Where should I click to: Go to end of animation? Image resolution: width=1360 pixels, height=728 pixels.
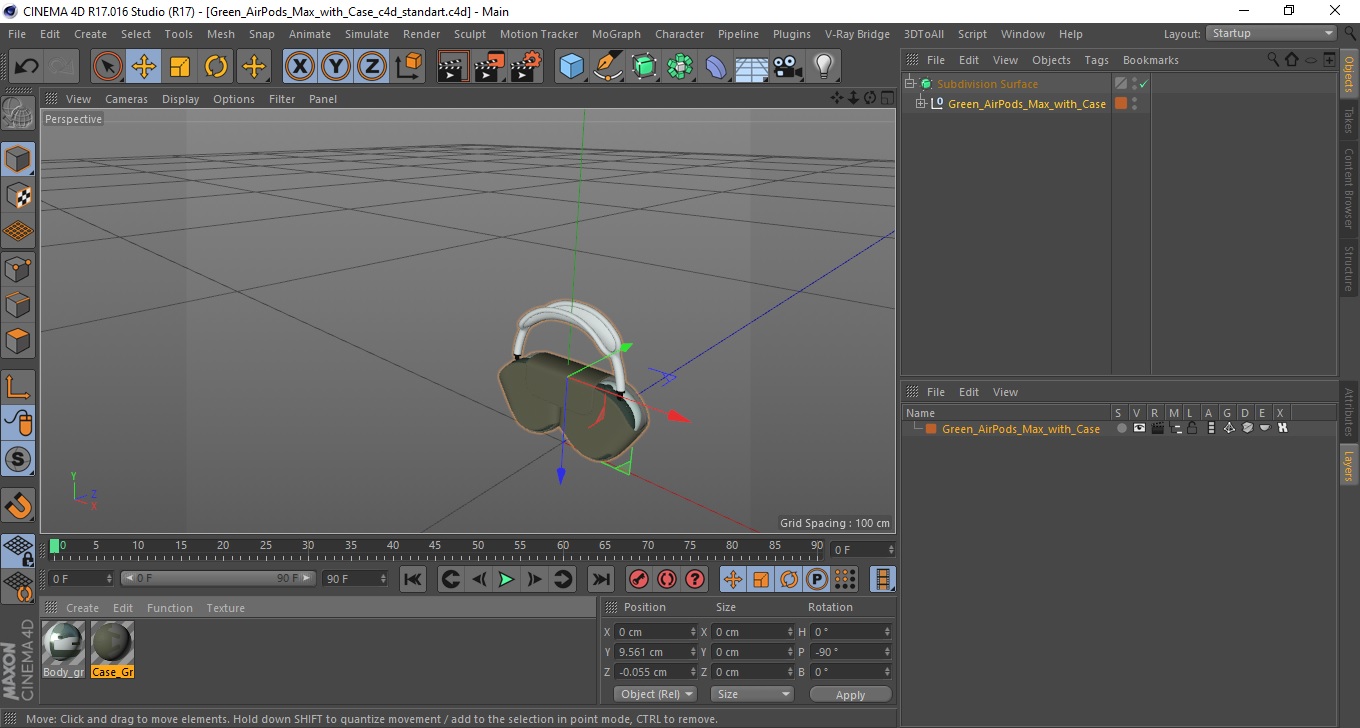[600, 579]
